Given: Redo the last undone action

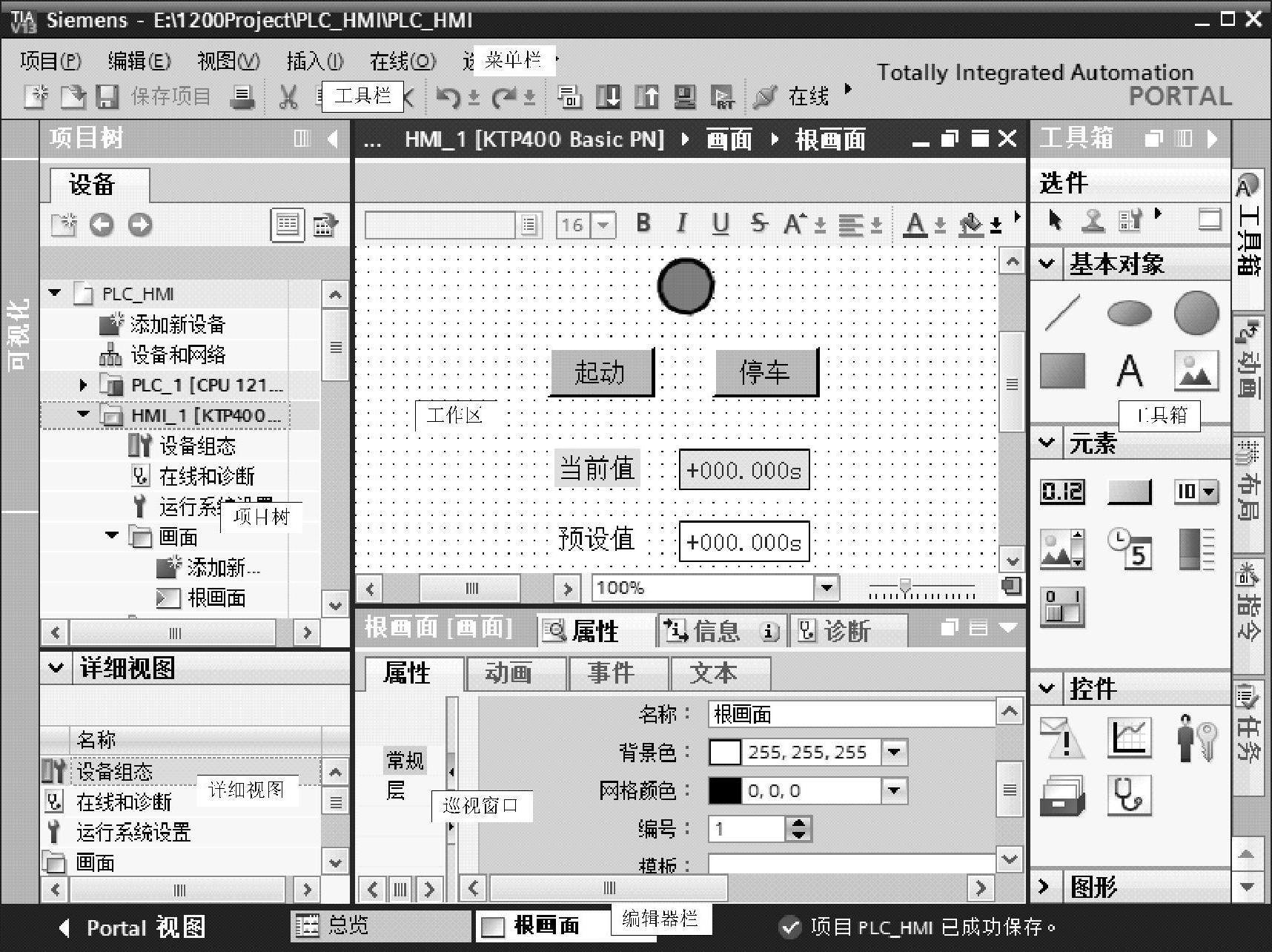Looking at the screenshot, I should tap(504, 97).
